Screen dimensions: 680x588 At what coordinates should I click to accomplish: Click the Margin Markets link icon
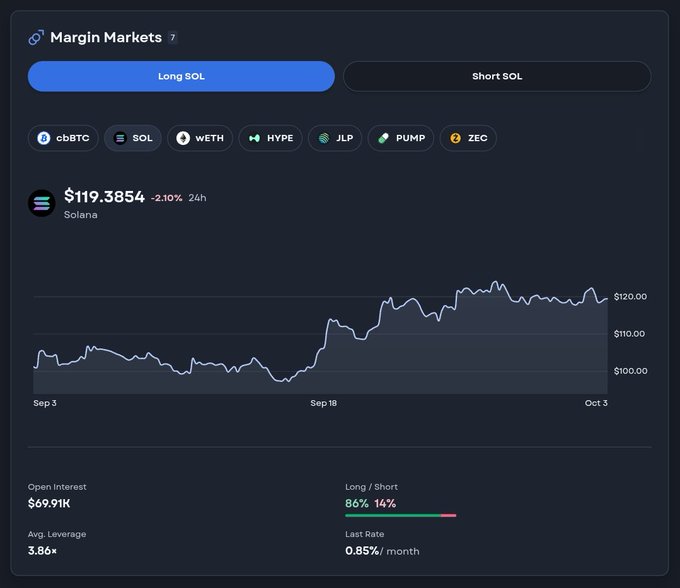pos(36,38)
